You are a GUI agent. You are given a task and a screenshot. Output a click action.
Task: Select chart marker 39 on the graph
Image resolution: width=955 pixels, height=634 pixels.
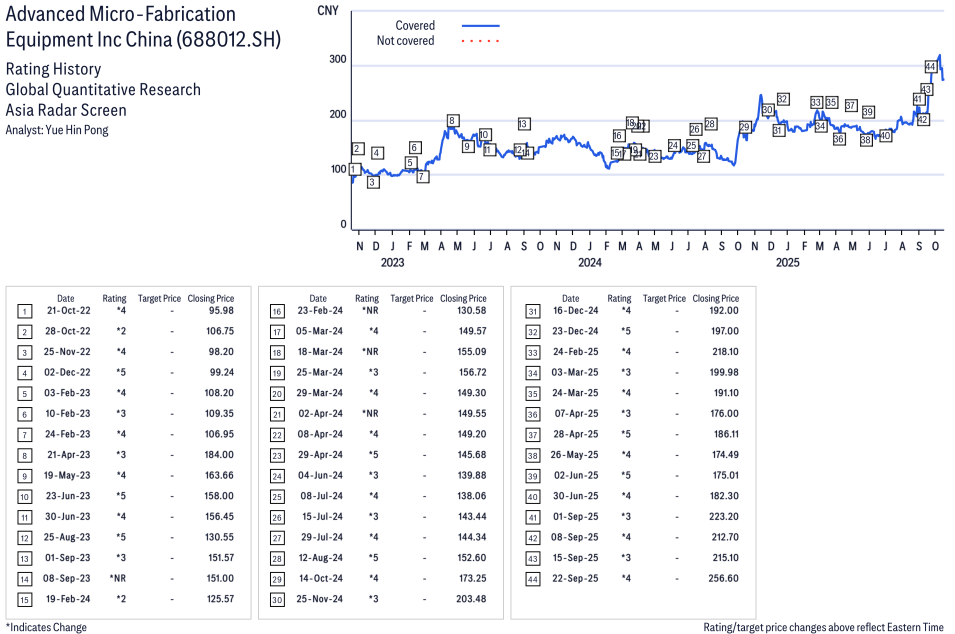pyautogui.click(x=868, y=112)
